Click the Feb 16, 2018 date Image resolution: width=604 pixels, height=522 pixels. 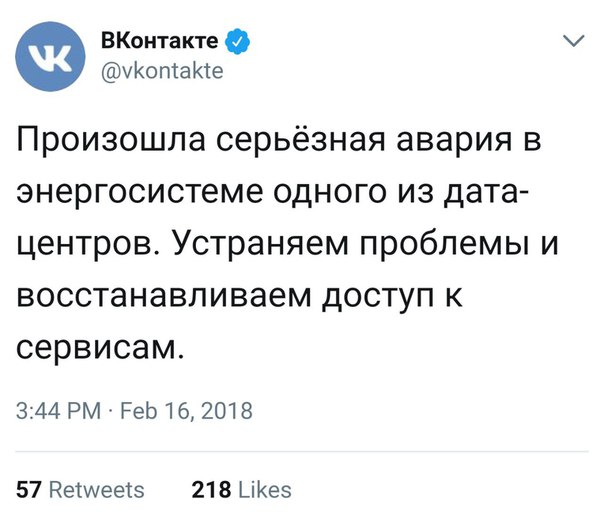pos(186,411)
